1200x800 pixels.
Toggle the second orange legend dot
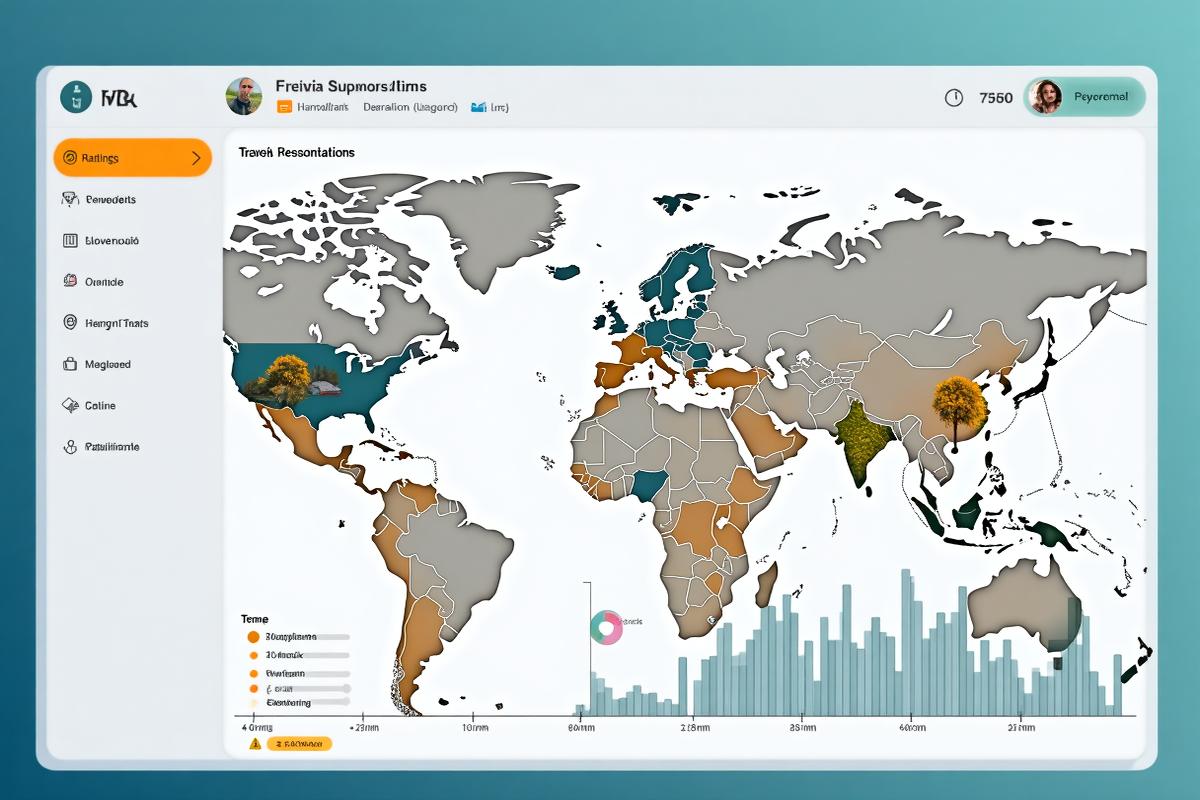254,655
